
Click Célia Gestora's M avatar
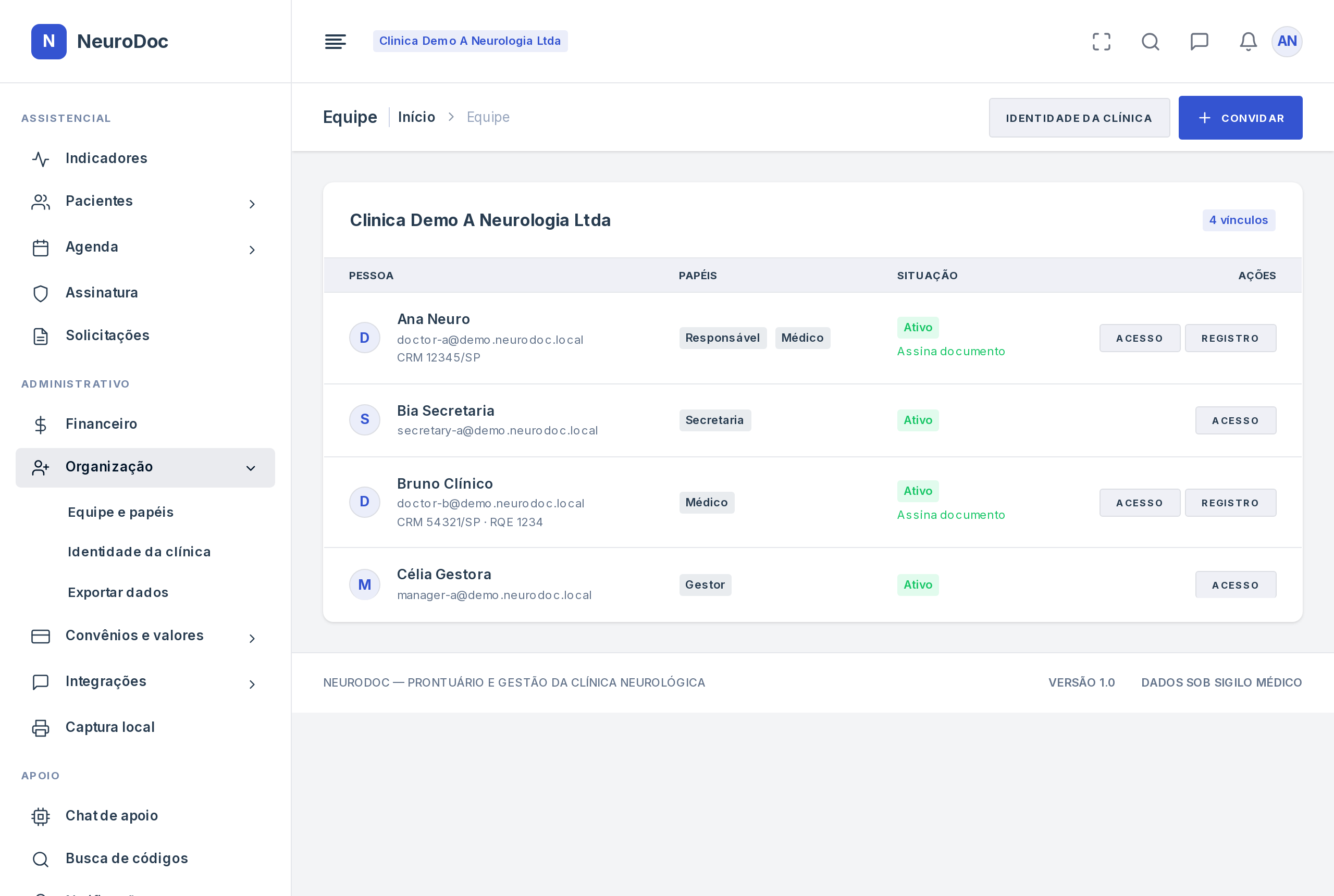(x=365, y=584)
